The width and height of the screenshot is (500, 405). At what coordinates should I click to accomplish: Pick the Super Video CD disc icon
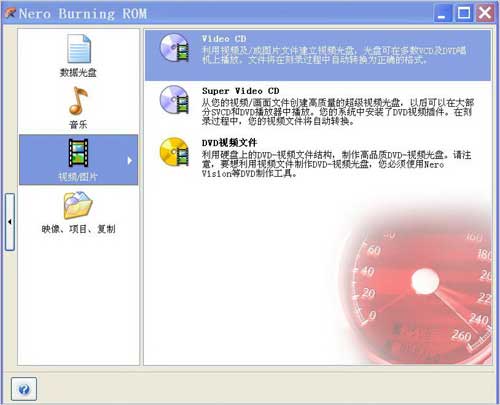click(174, 100)
